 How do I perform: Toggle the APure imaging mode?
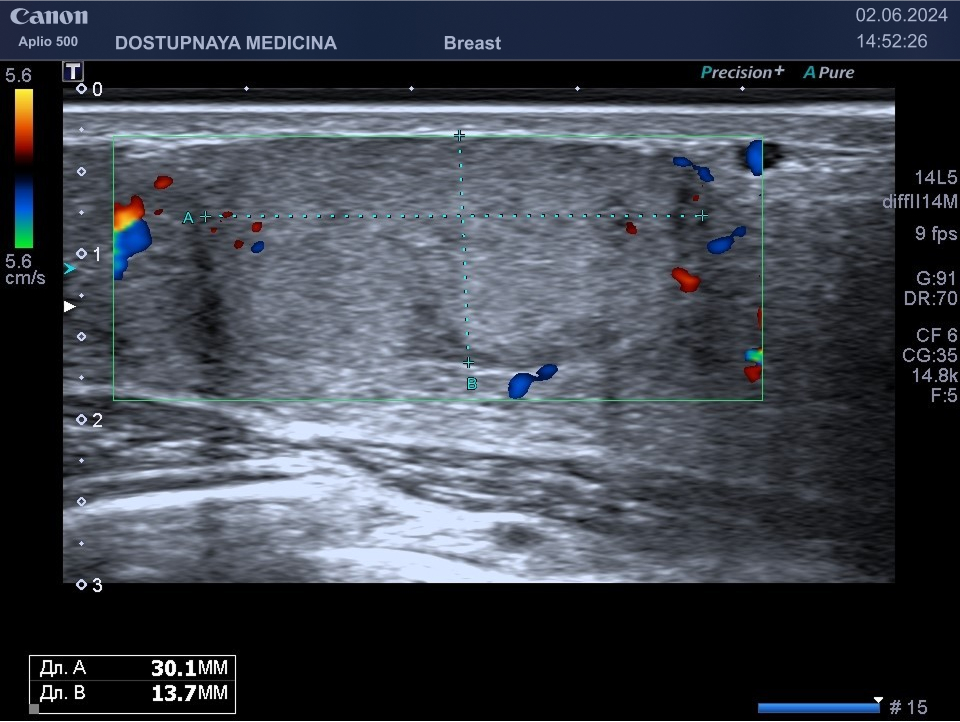tap(829, 72)
